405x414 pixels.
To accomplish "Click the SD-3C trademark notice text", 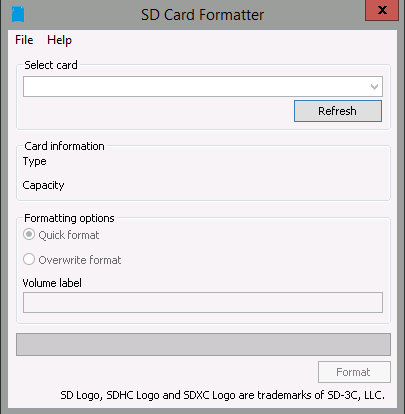I will [222, 395].
